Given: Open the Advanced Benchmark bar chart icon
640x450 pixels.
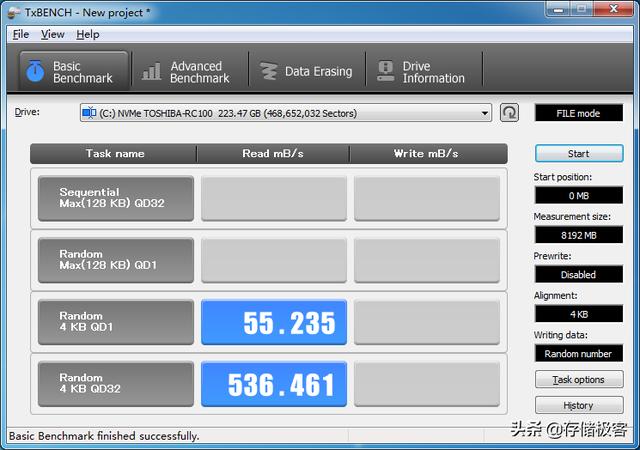Looking at the screenshot, I should [x=152, y=71].
